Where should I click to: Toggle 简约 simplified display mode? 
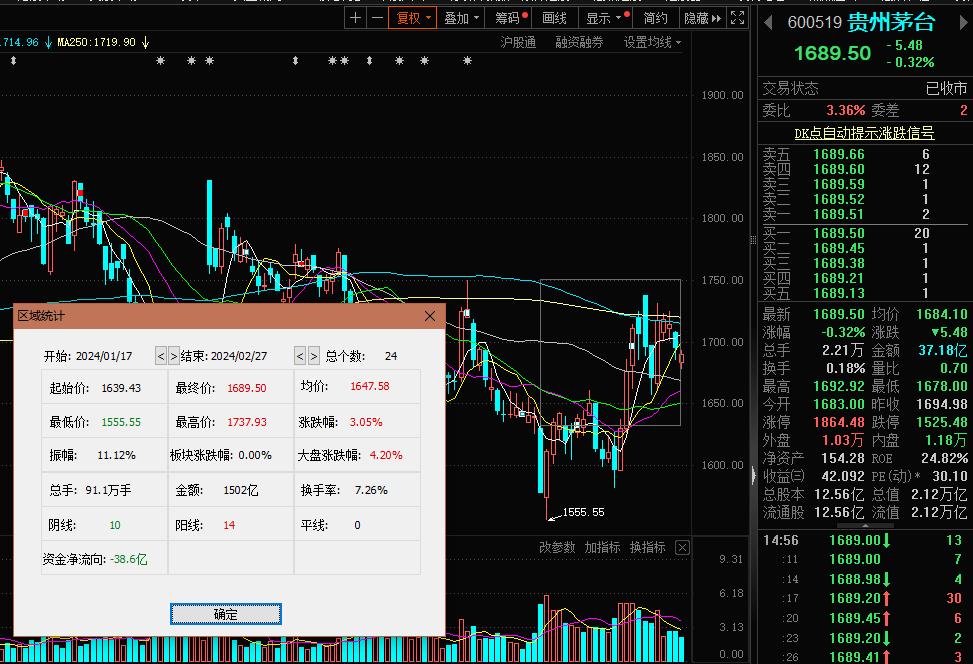pos(655,18)
